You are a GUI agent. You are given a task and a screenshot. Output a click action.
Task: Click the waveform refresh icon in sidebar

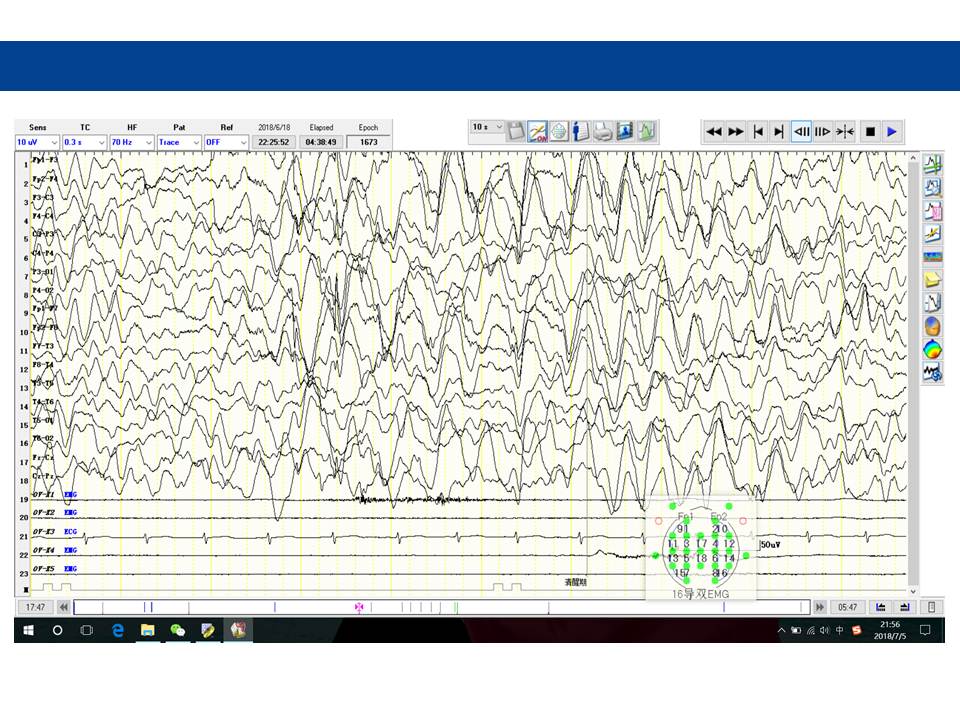932,372
